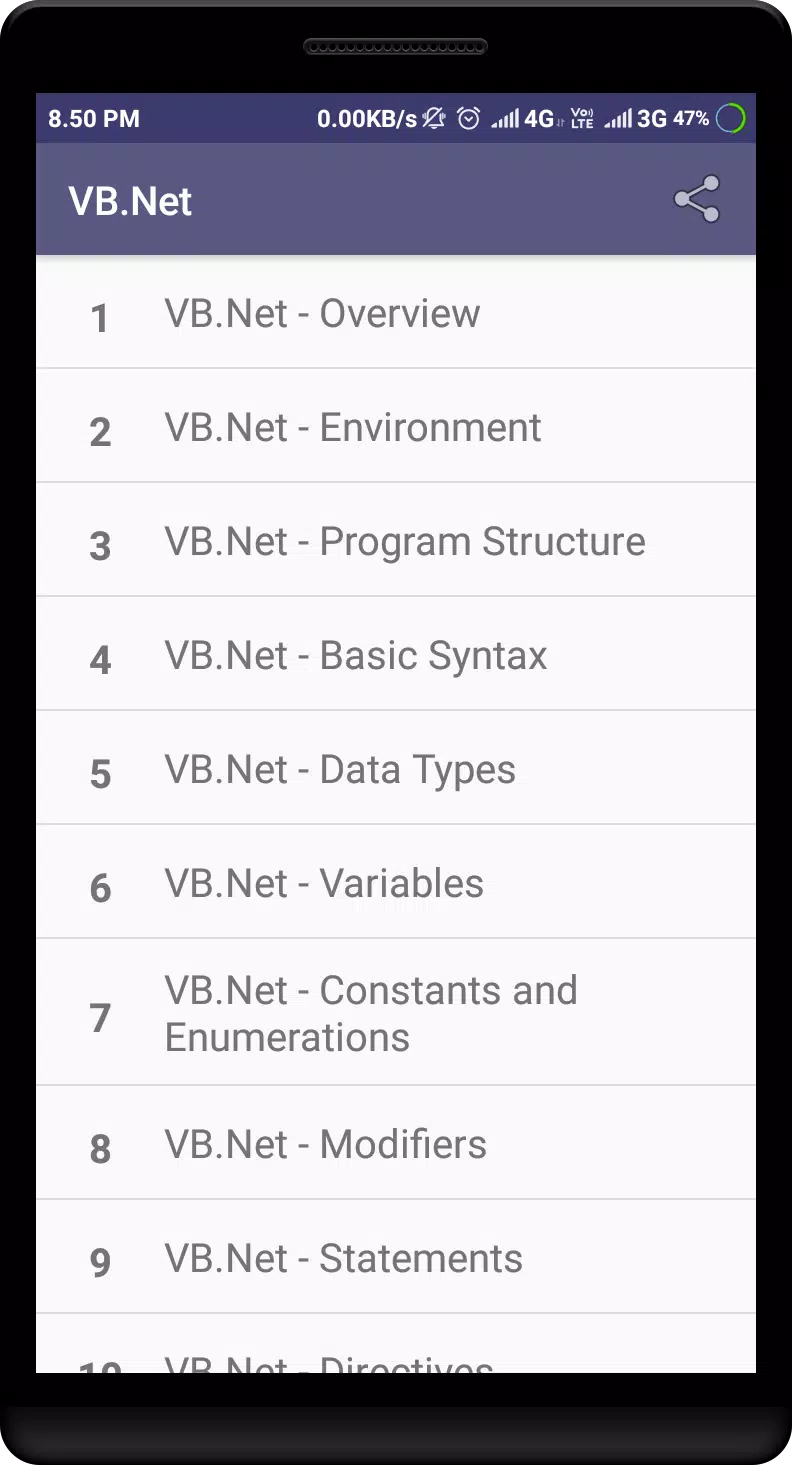Viewport: 792px width, 1465px height.
Task: View VB.Net - Statements topic
Action: [x=396, y=1258]
